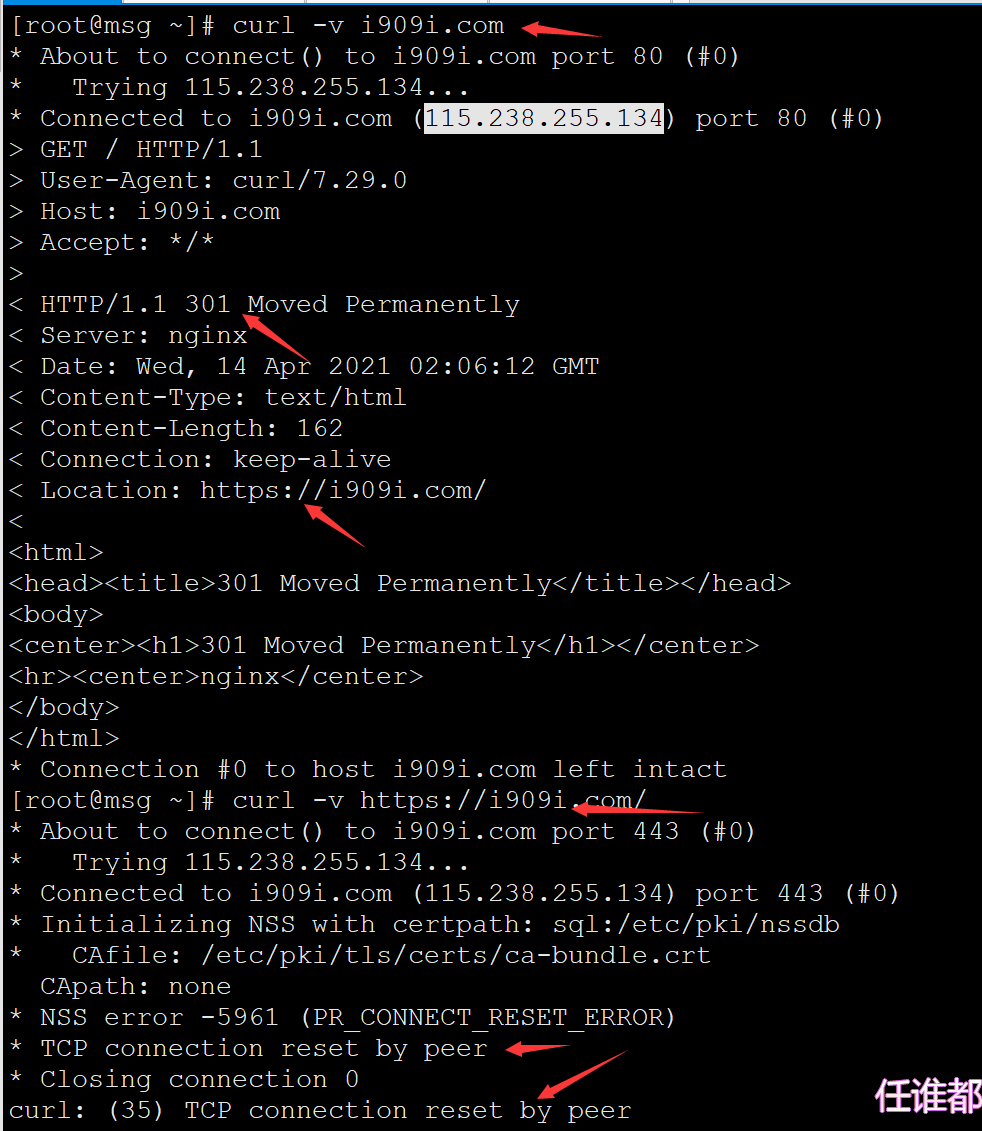Image resolution: width=982 pixels, height=1131 pixels.
Task: Click the highlighted IP address 115.238.255.134
Action: click(x=543, y=118)
